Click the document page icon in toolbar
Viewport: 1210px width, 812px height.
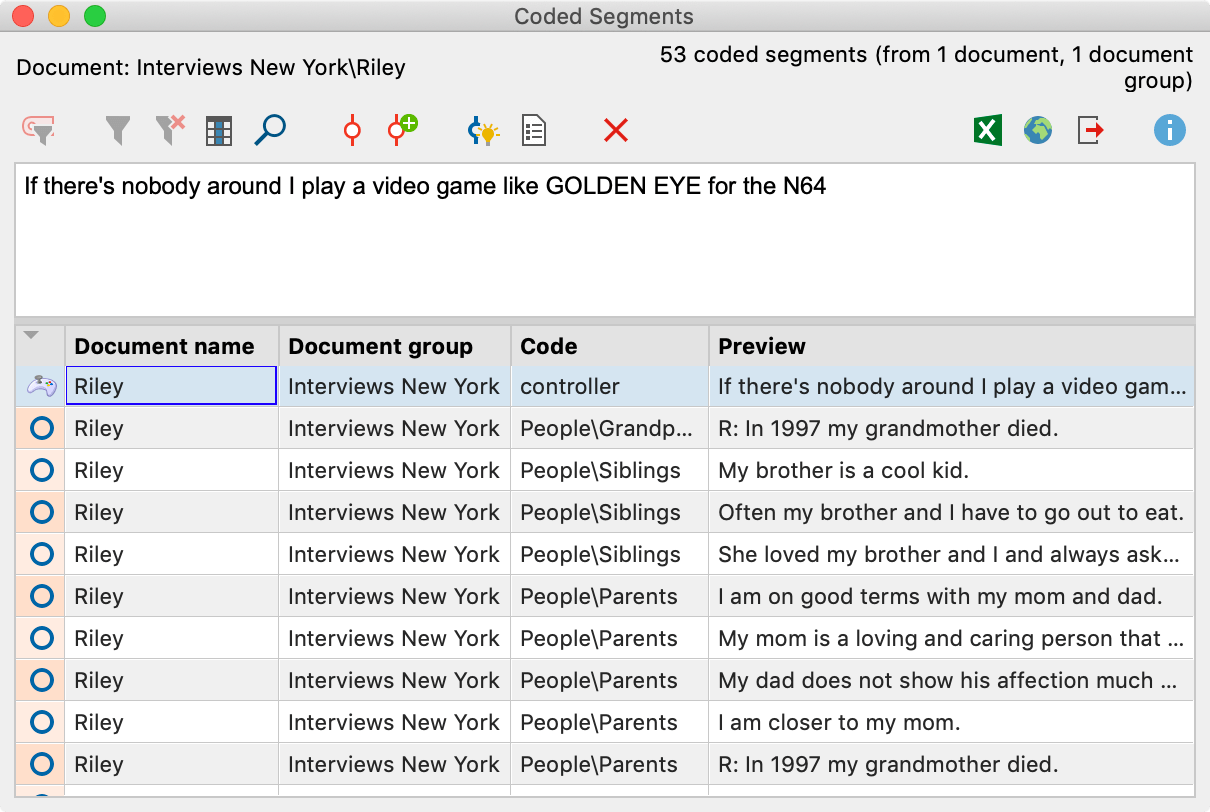tap(534, 131)
